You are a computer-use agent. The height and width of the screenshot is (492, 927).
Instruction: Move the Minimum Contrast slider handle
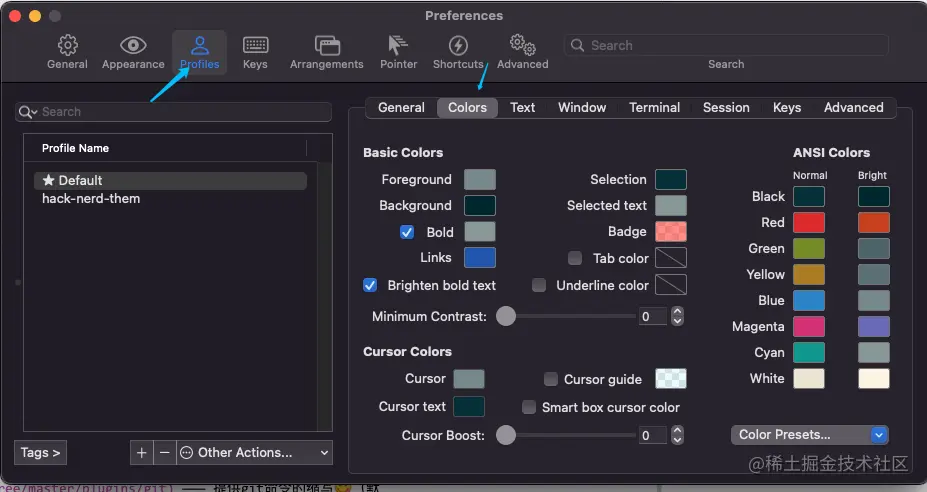[506, 316]
